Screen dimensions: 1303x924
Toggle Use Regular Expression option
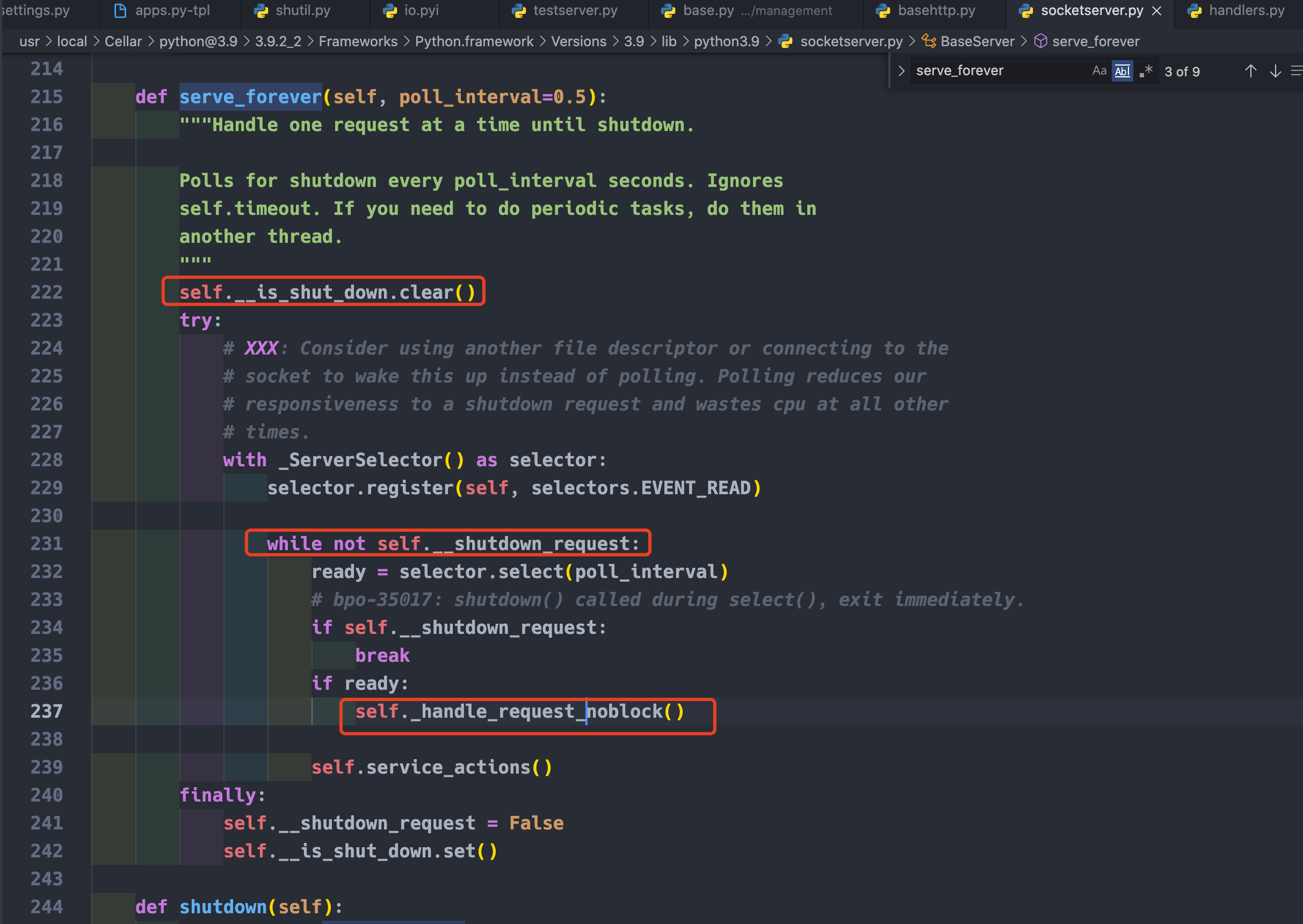click(1146, 71)
